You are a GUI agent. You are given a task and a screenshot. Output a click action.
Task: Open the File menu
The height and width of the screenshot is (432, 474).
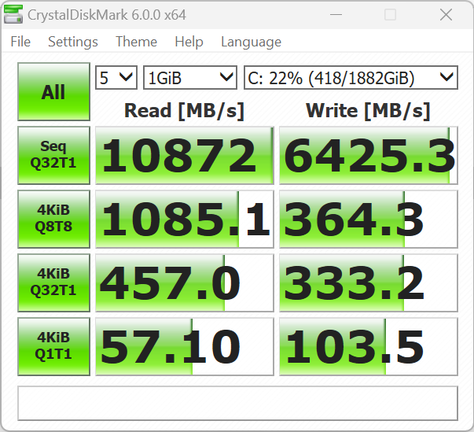[x=20, y=42]
